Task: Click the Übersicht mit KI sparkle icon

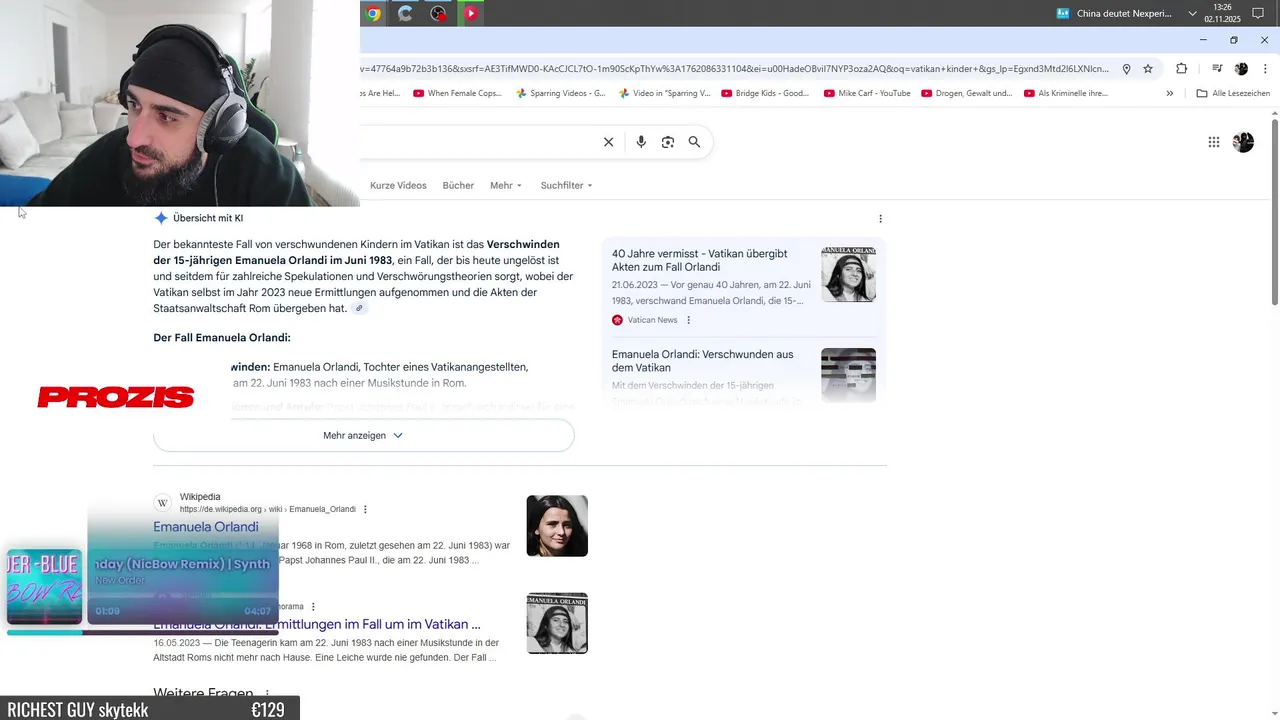Action: tap(161, 218)
